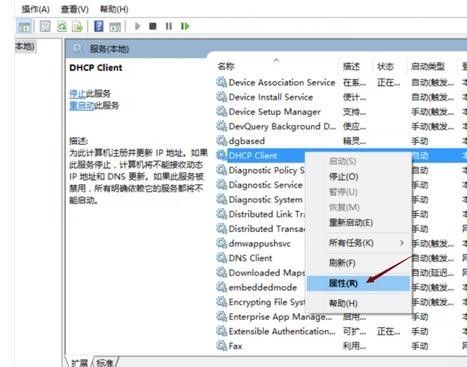Open the 操作(A) menu

[x=35, y=9]
